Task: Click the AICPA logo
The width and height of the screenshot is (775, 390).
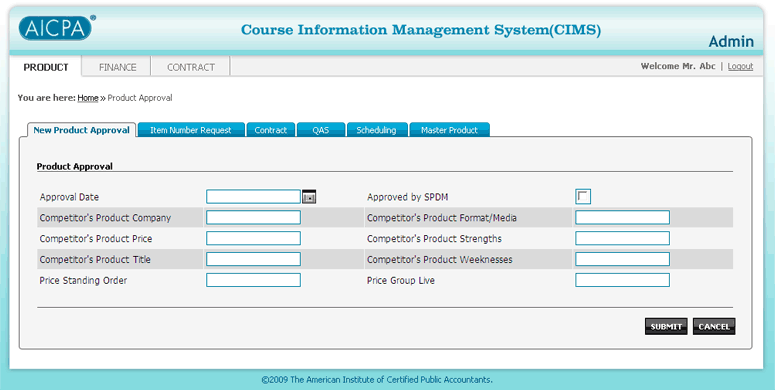Action: 56,28
